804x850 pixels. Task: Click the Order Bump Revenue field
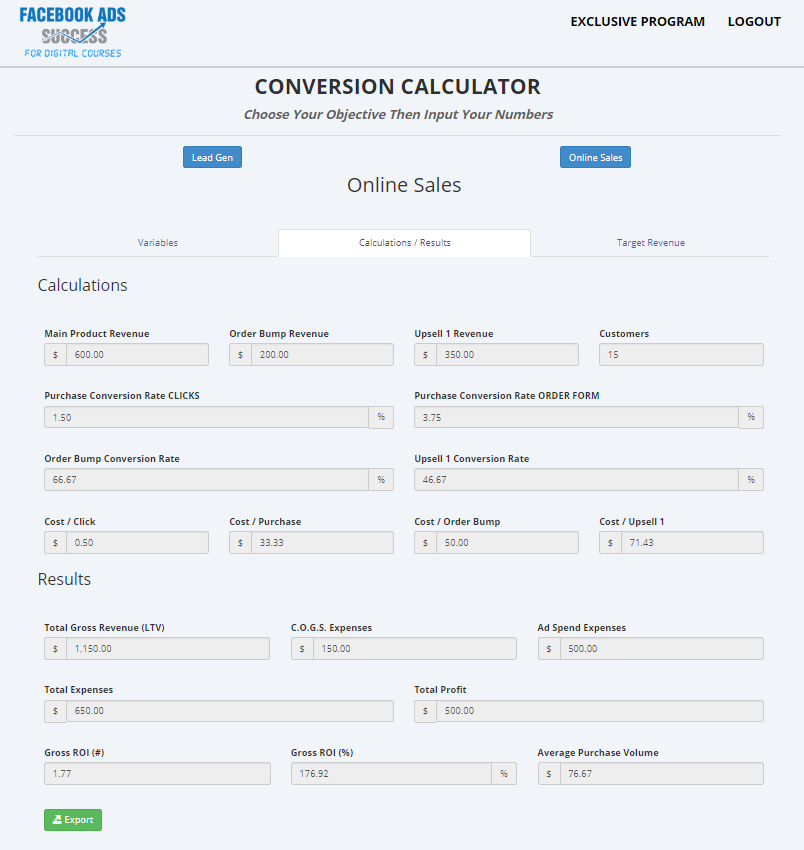point(322,355)
